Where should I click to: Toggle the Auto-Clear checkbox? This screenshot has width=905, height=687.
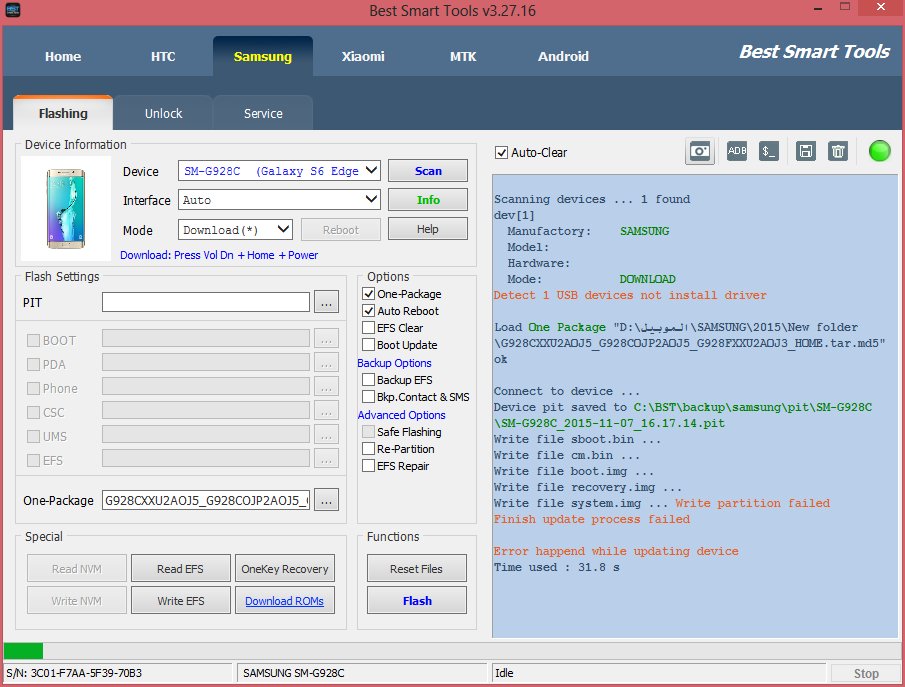coord(502,153)
